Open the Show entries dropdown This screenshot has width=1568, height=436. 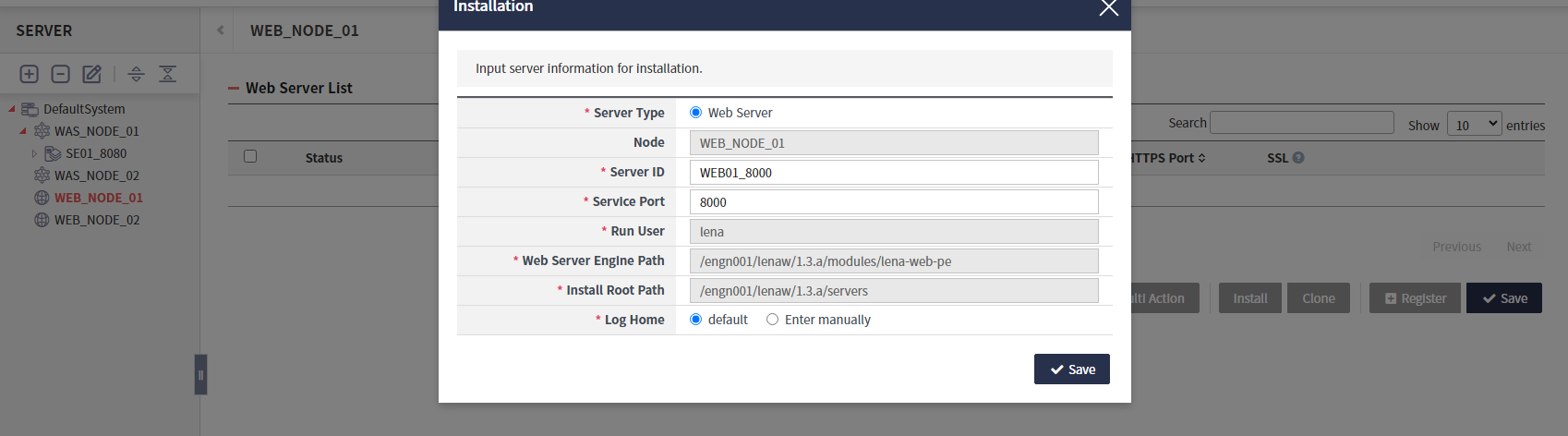coord(1474,125)
